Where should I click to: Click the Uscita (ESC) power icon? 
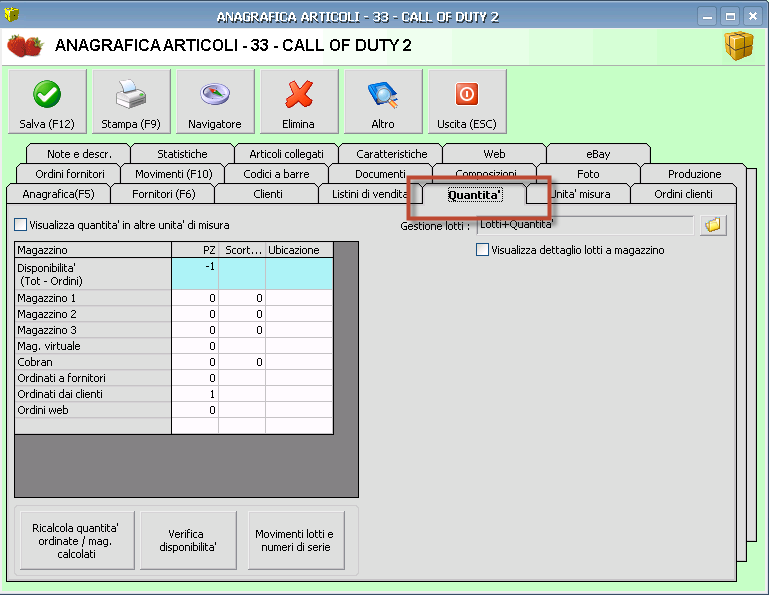(x=467, y=94)
